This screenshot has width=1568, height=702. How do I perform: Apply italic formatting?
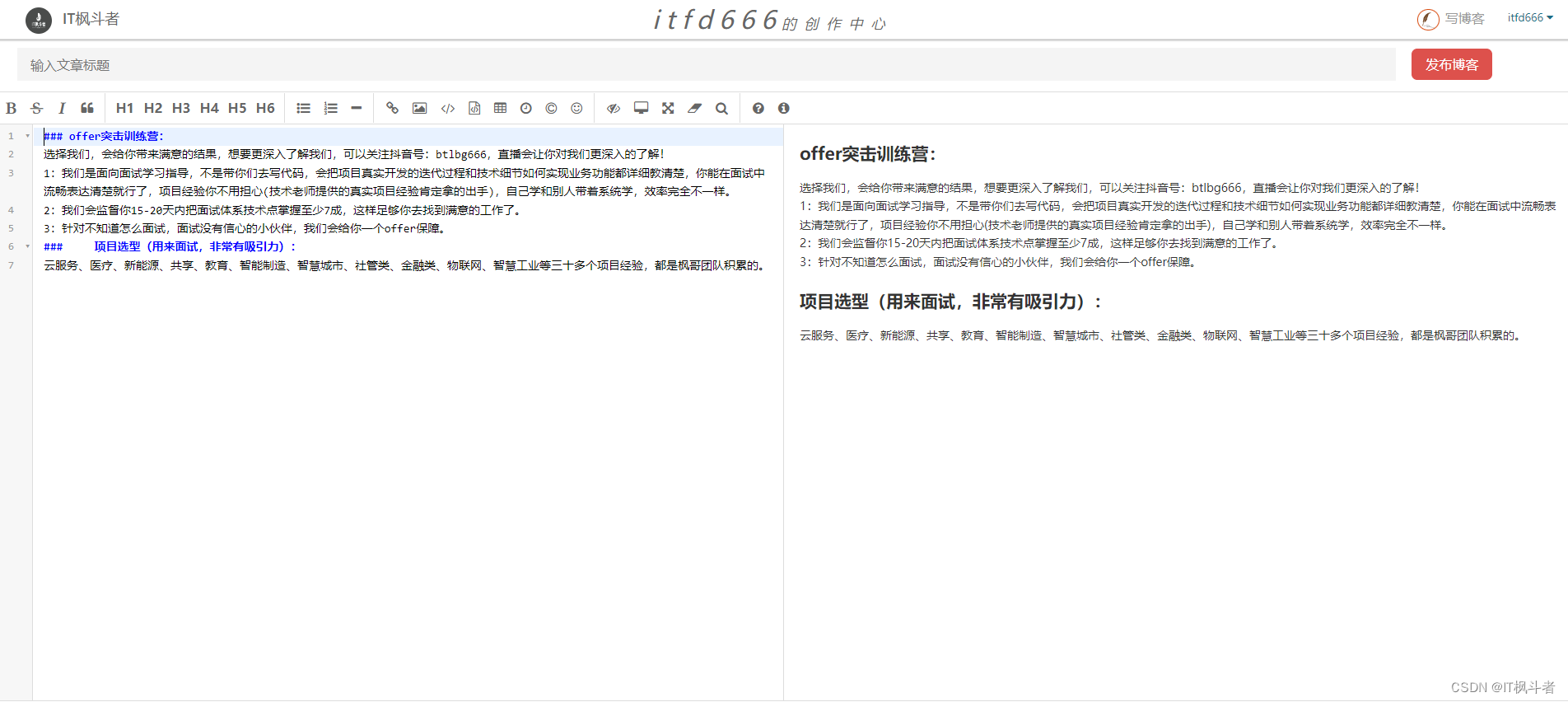click(x=62, y=108)
